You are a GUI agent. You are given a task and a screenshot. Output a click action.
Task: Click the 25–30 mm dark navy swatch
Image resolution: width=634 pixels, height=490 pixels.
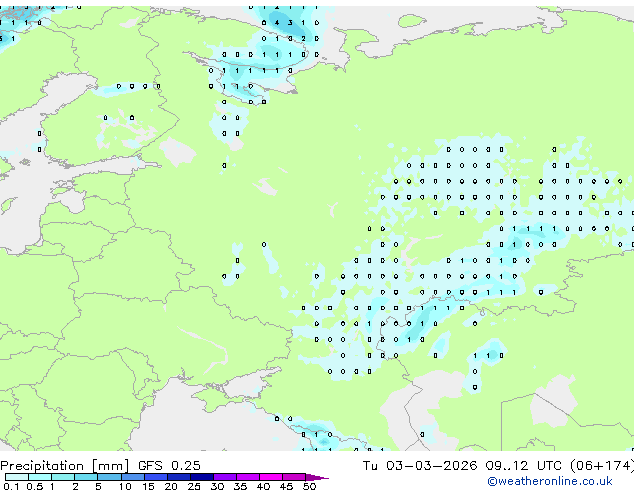[x=201, y=477]
